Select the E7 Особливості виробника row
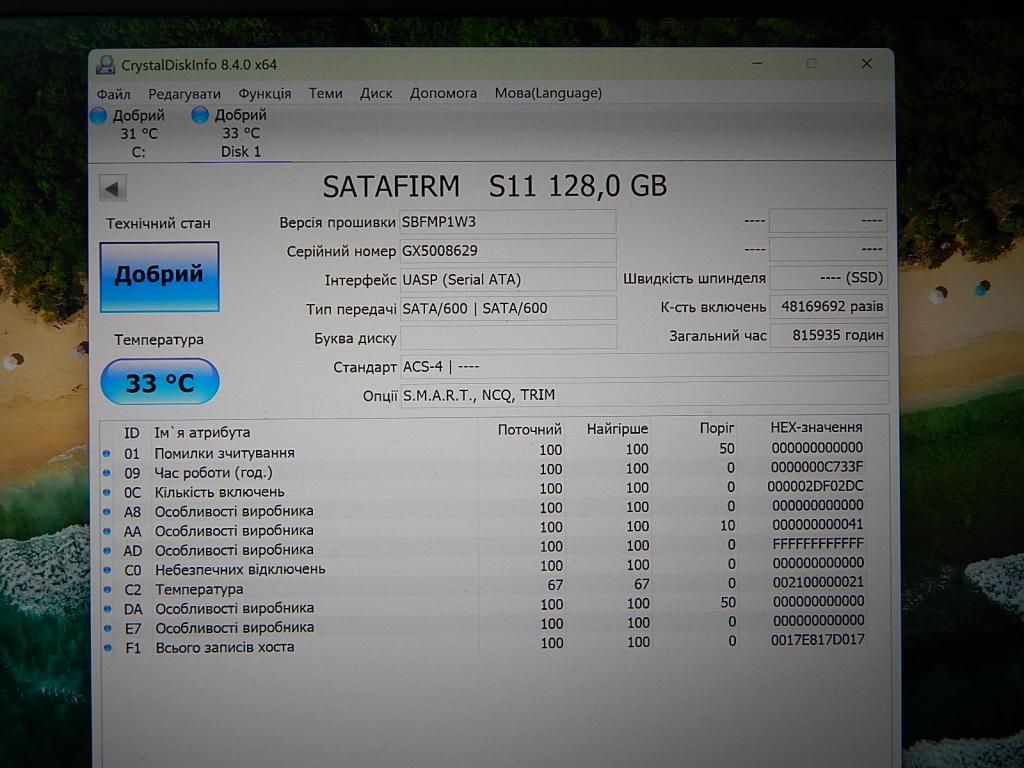The width and height of the screenshot is (1024, 768). (484, 626)
